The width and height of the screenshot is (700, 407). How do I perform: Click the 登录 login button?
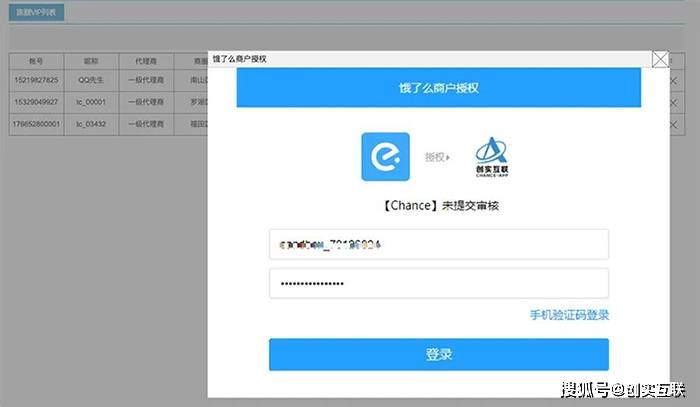438,354
